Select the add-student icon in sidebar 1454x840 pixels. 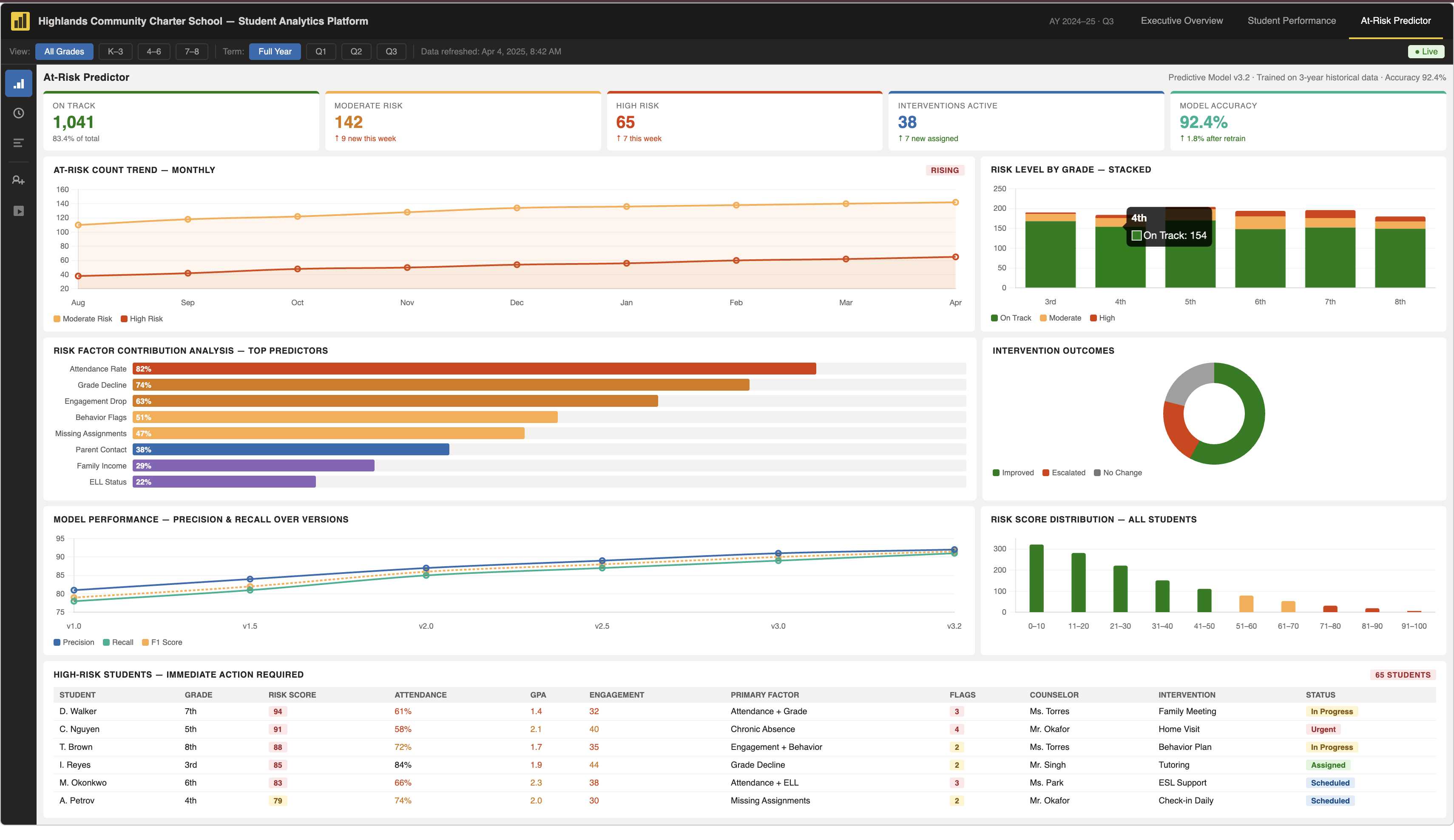(18, 180)
